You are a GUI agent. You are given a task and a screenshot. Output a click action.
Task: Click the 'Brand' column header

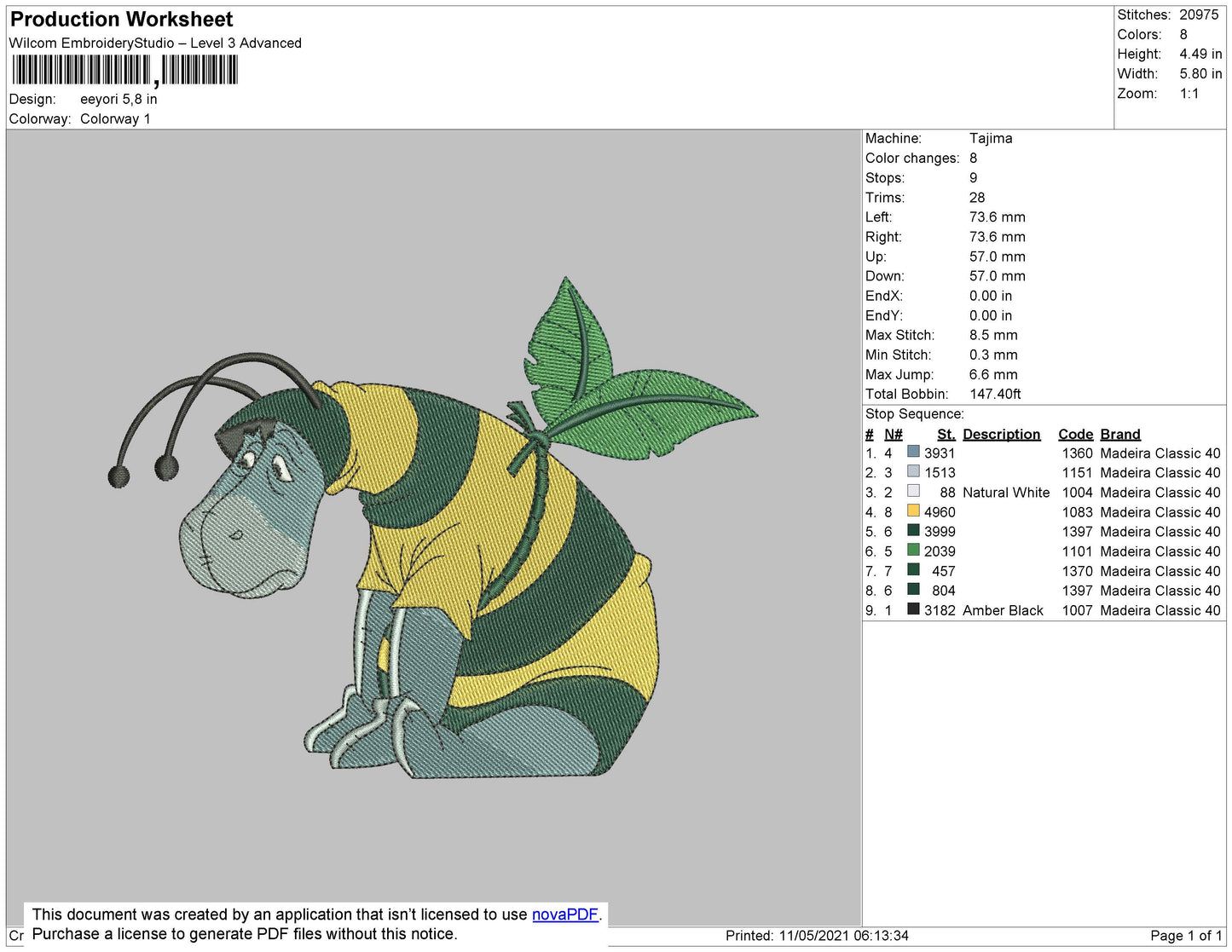[1120, 435]
